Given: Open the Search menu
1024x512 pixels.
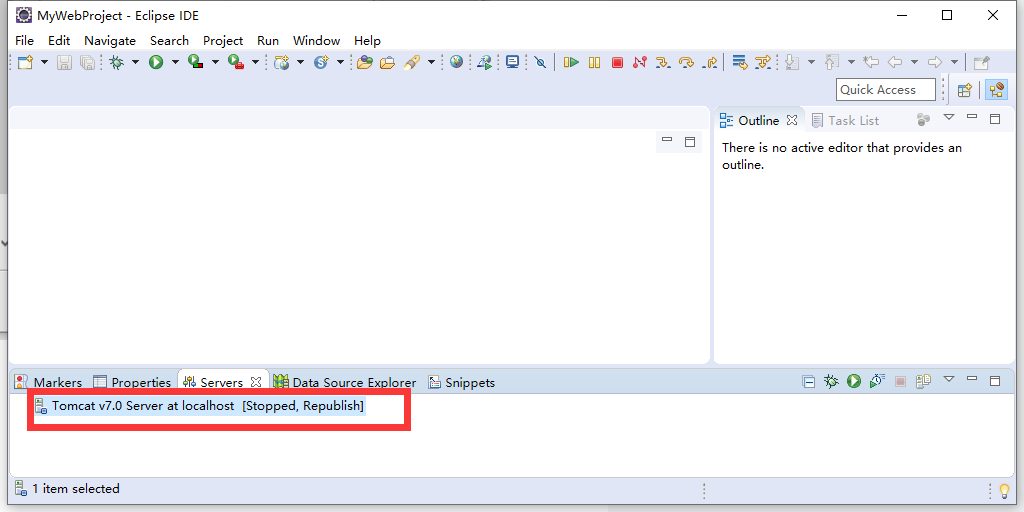Looking at the screenshot, I should click(169, 40).
